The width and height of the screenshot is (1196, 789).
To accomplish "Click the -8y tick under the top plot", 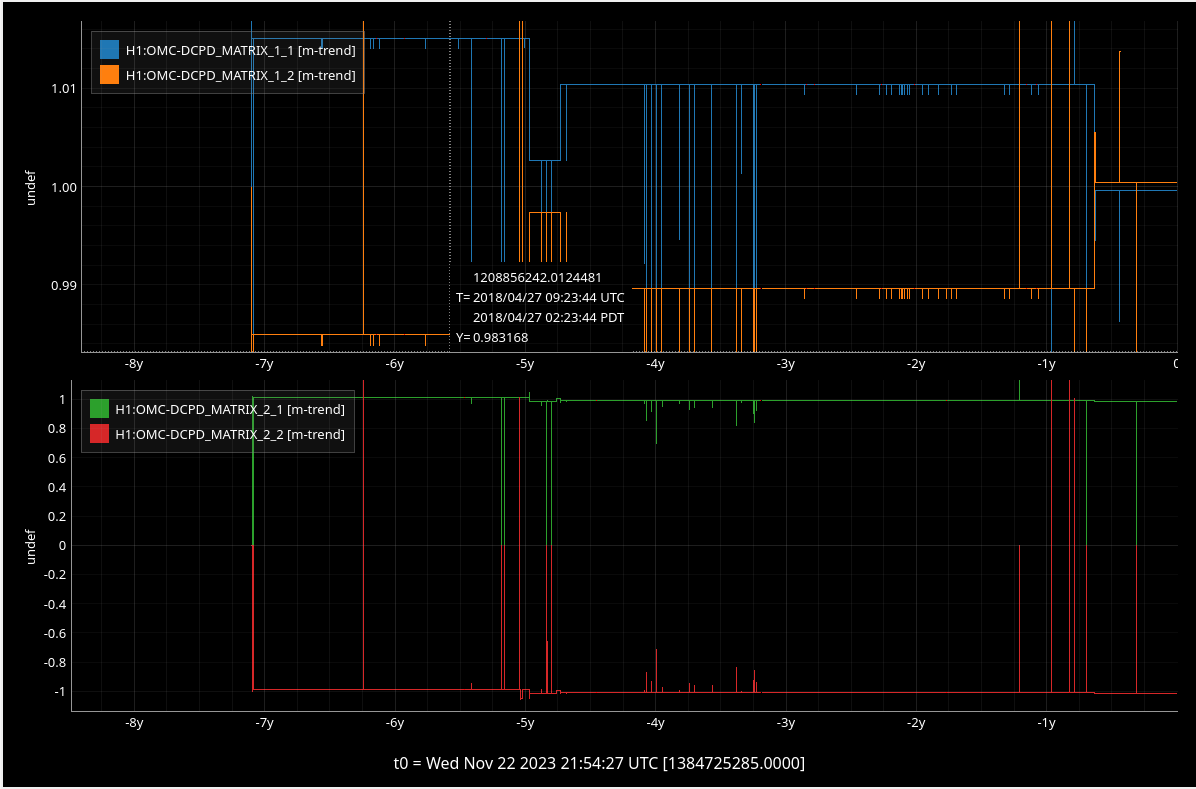I will pyautogui.click(x=133, y=365).
